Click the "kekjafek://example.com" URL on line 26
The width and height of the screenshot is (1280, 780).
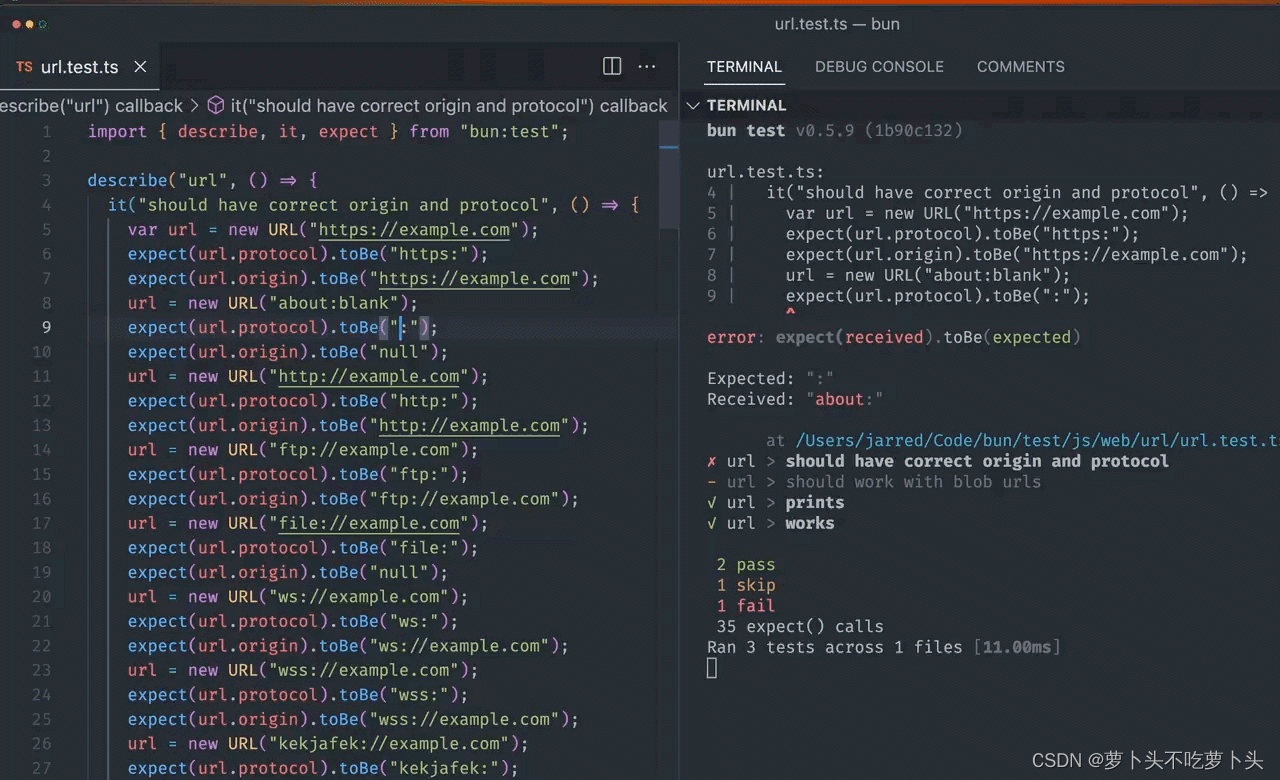(x=389, y=744)
